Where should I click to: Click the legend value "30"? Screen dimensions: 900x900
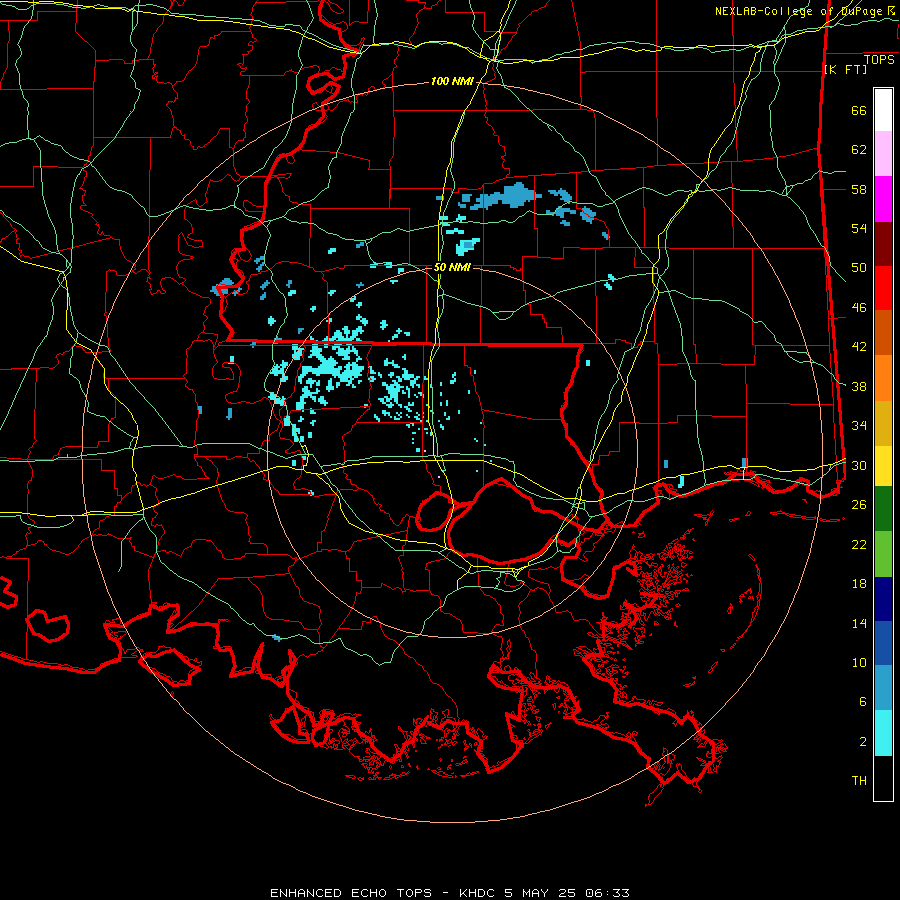(859, 465)
